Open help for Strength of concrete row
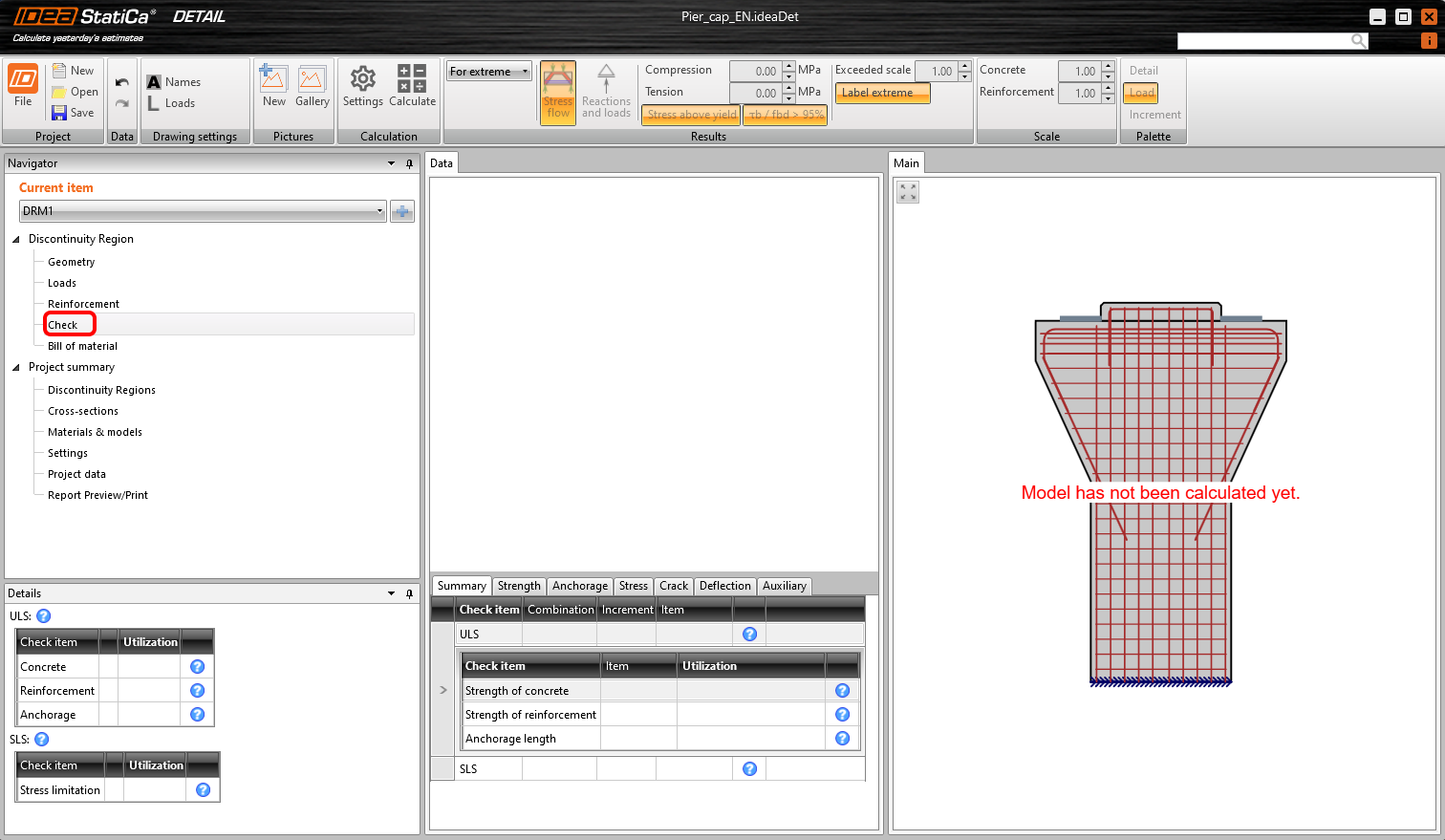 point(842,691)
